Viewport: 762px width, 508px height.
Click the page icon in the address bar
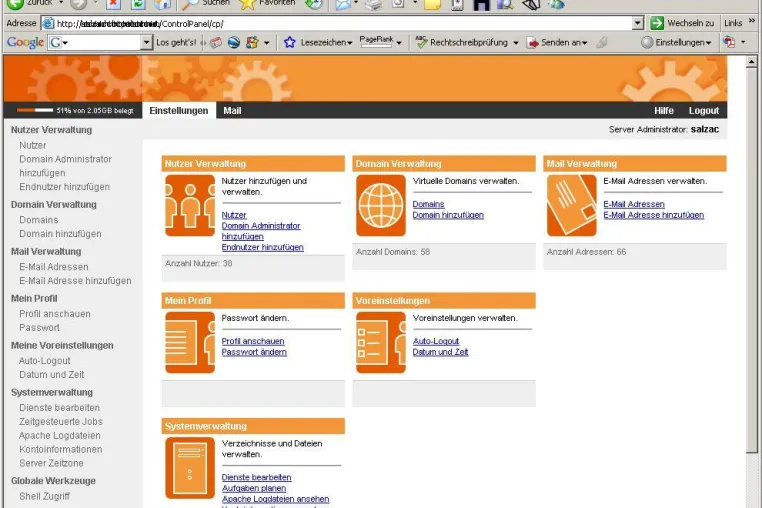(x=48, y=23)
